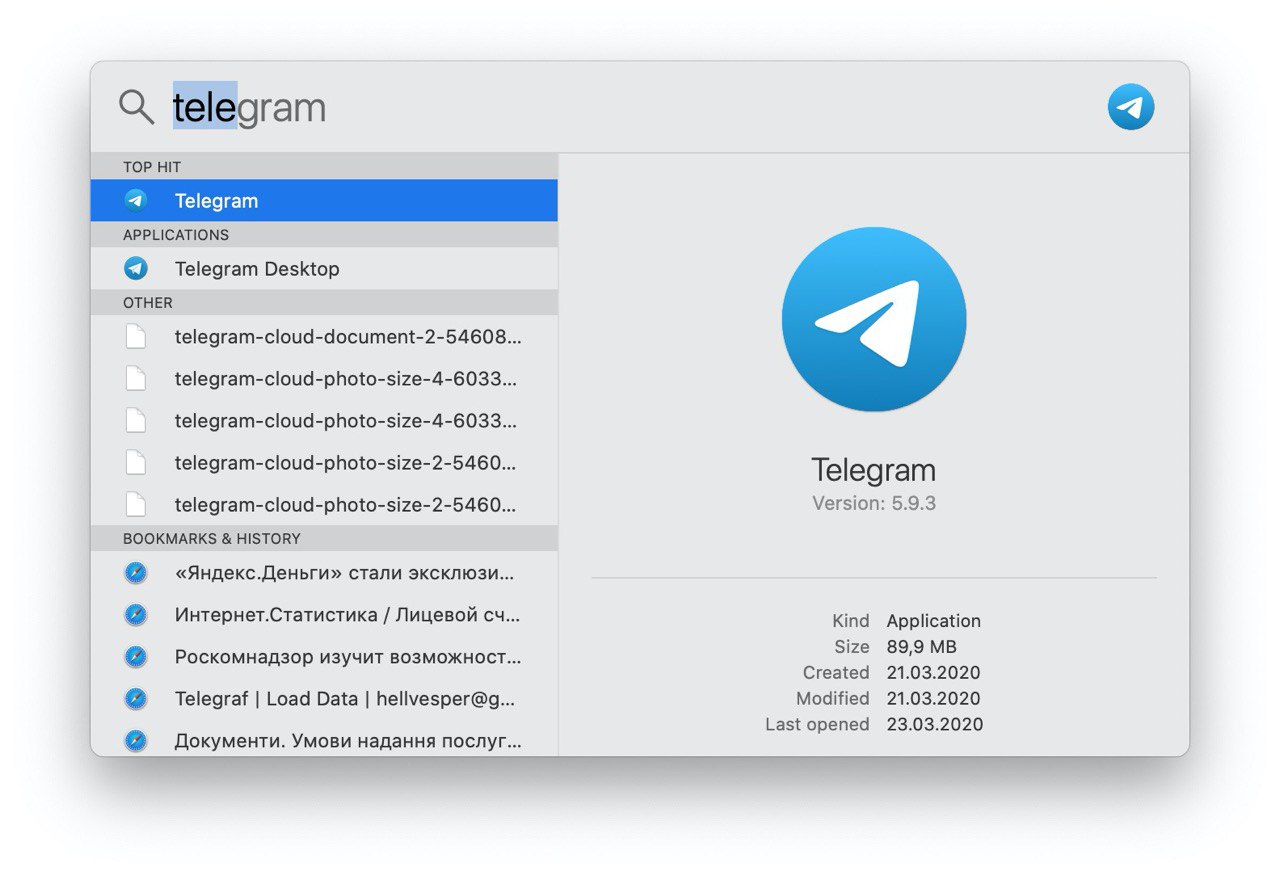Open the Интернет.Статистика / Лицевой сч bookmark

click(x=324, y=615)
